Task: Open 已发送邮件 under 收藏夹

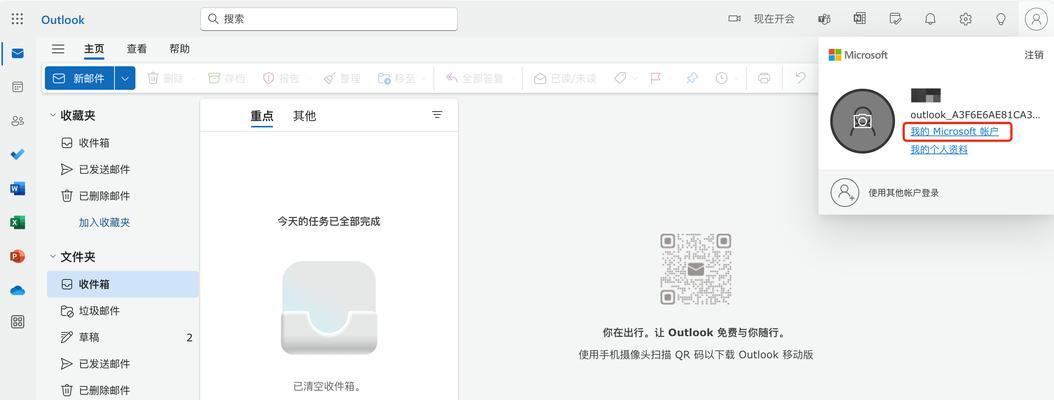Action: (123, 169)
